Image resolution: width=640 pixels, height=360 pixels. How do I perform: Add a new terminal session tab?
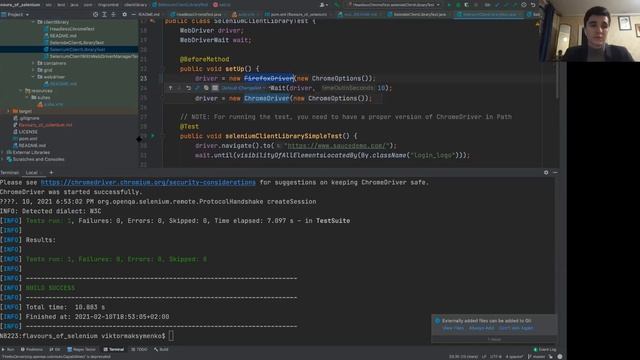[x=51, y=173]
